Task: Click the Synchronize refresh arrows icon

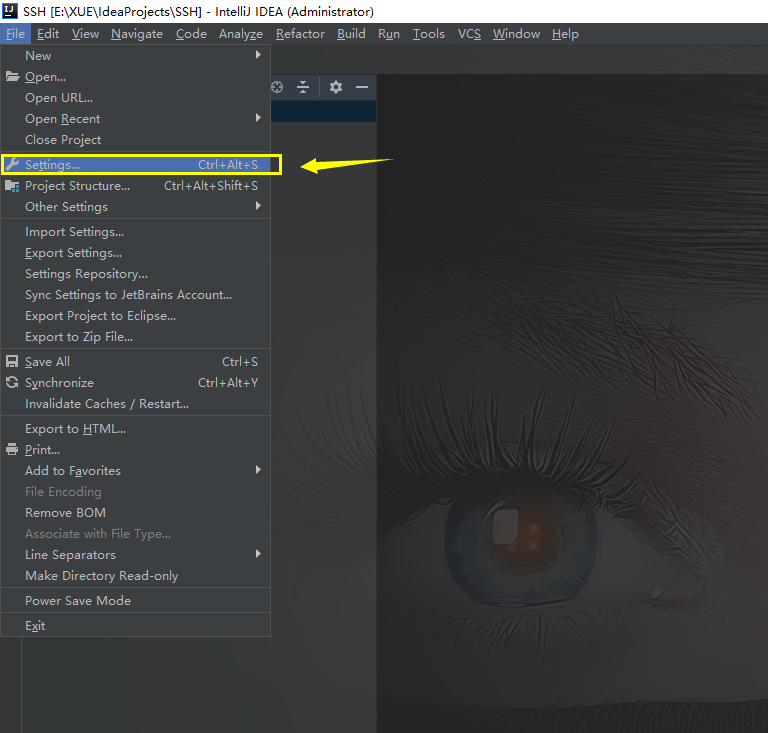Action: (x=12, y=382)
